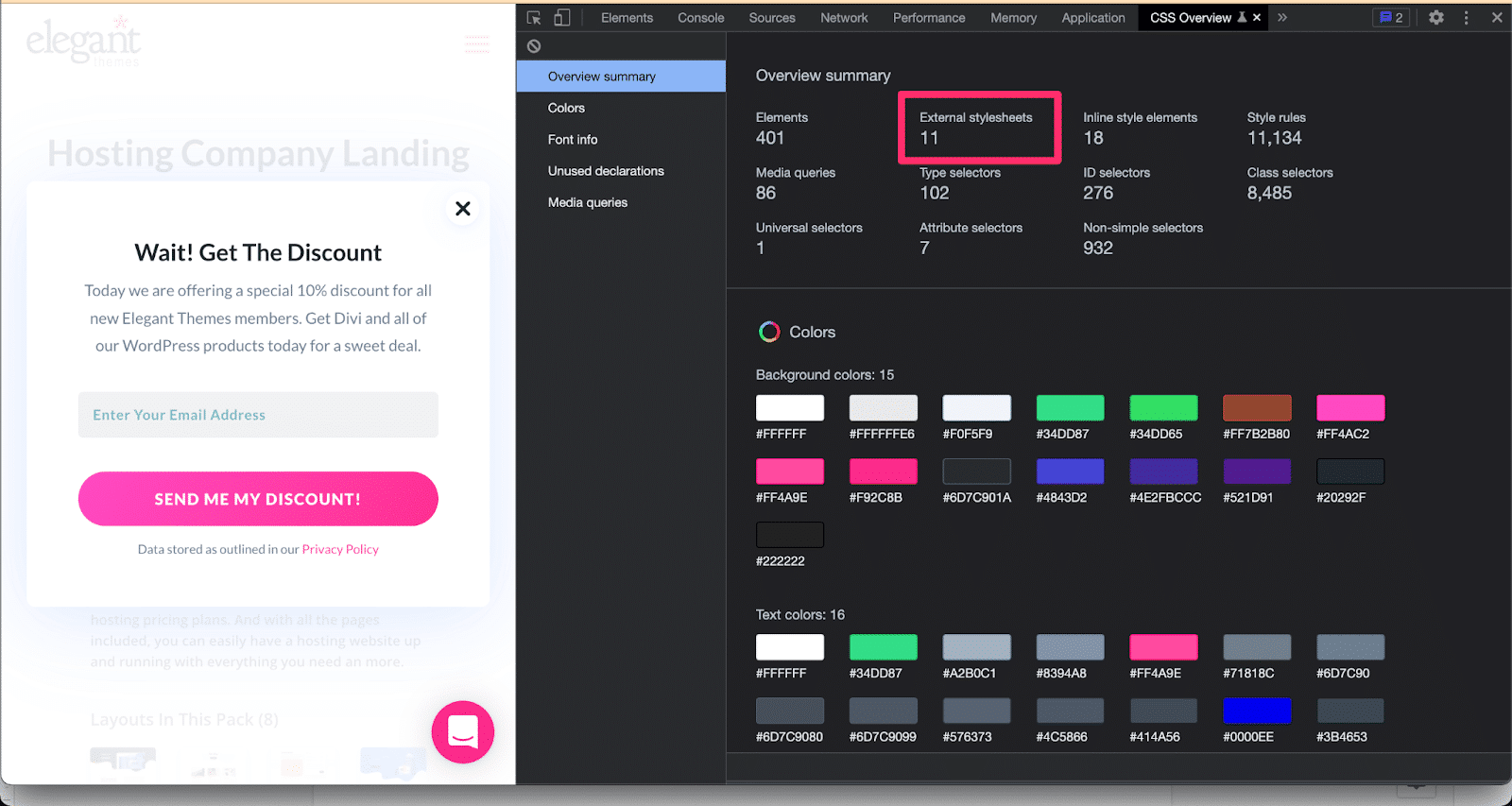Select background swatch #34DD87
The width and height of the screenshot is (1512, 806).
[1070, 408]
